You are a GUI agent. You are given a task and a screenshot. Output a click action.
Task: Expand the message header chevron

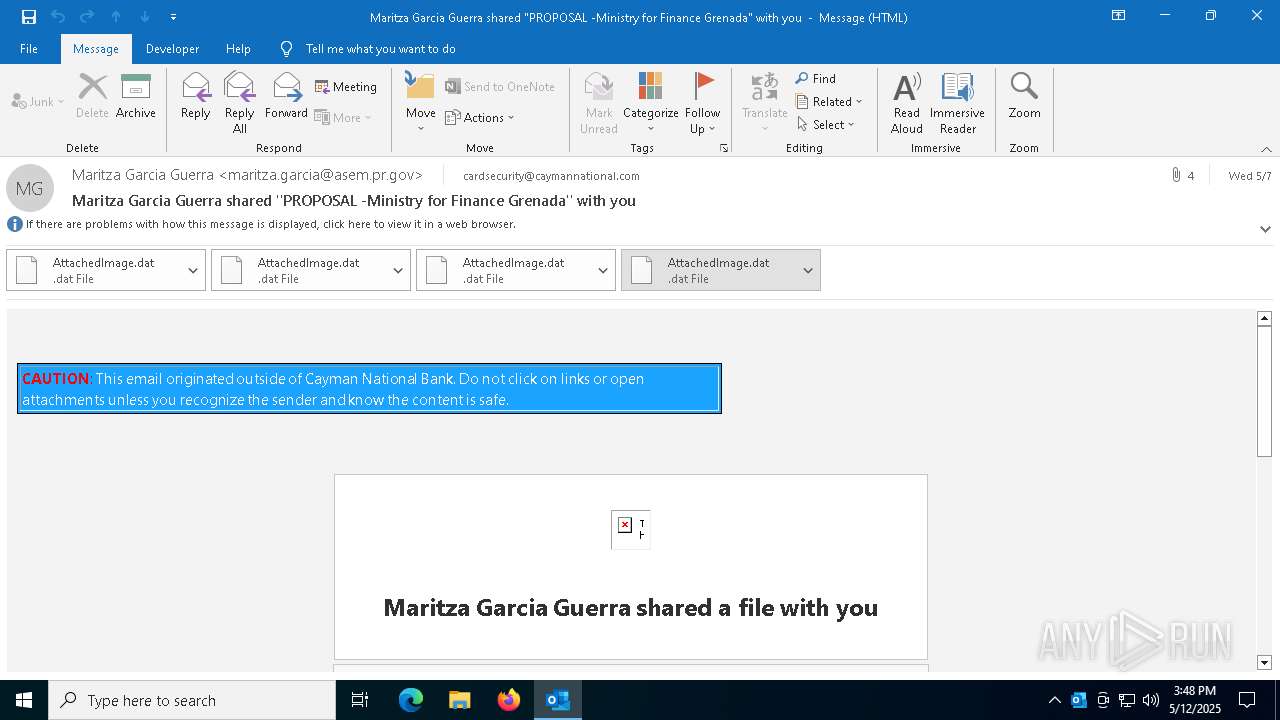tap(1265, 229)
